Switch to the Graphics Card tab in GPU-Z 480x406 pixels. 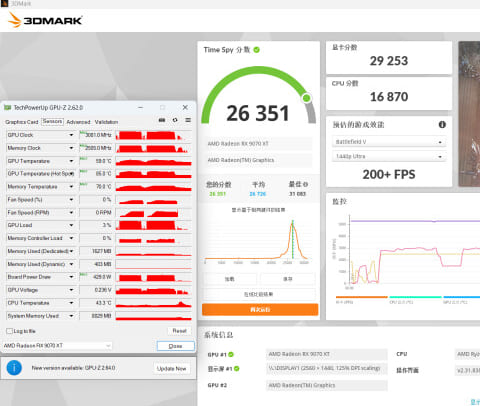coord(22,122)
